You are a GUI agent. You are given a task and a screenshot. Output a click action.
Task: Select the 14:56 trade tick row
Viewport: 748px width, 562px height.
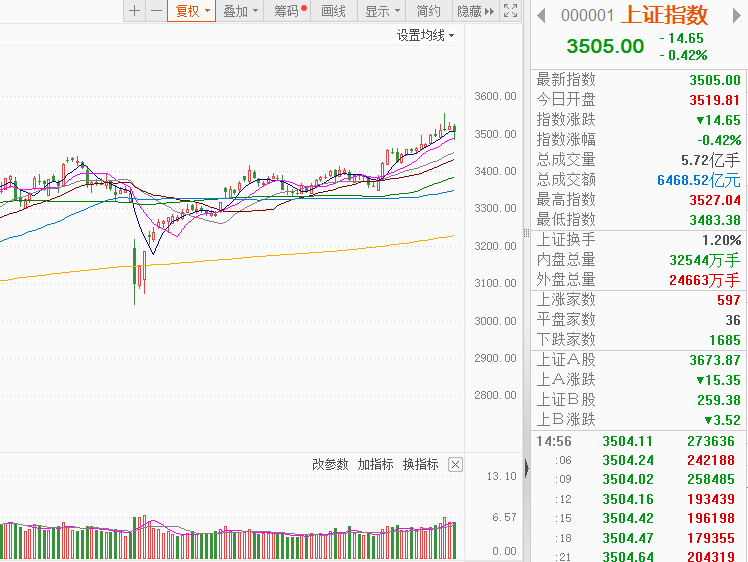(x=638, y=441)
